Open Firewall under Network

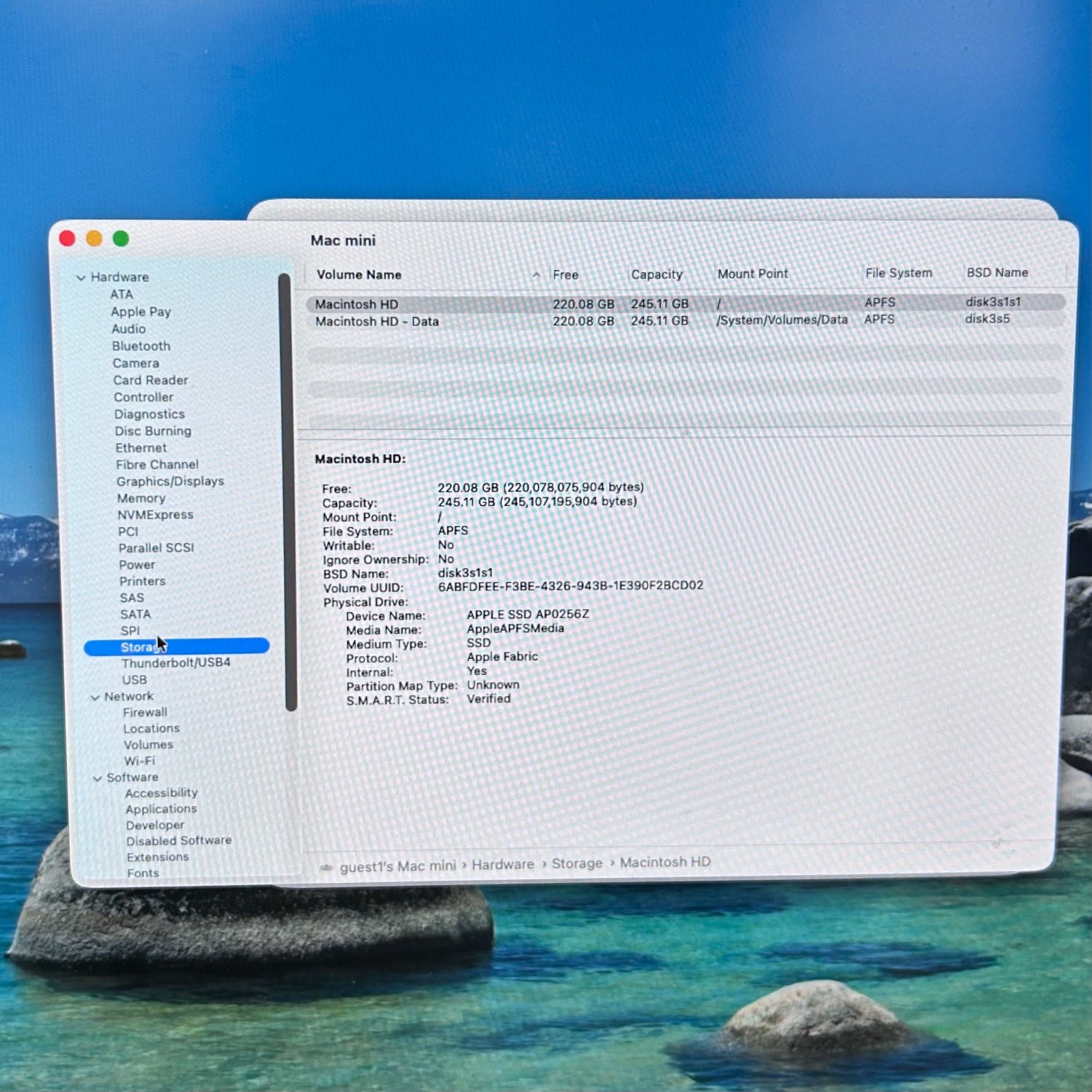point(145,712)
